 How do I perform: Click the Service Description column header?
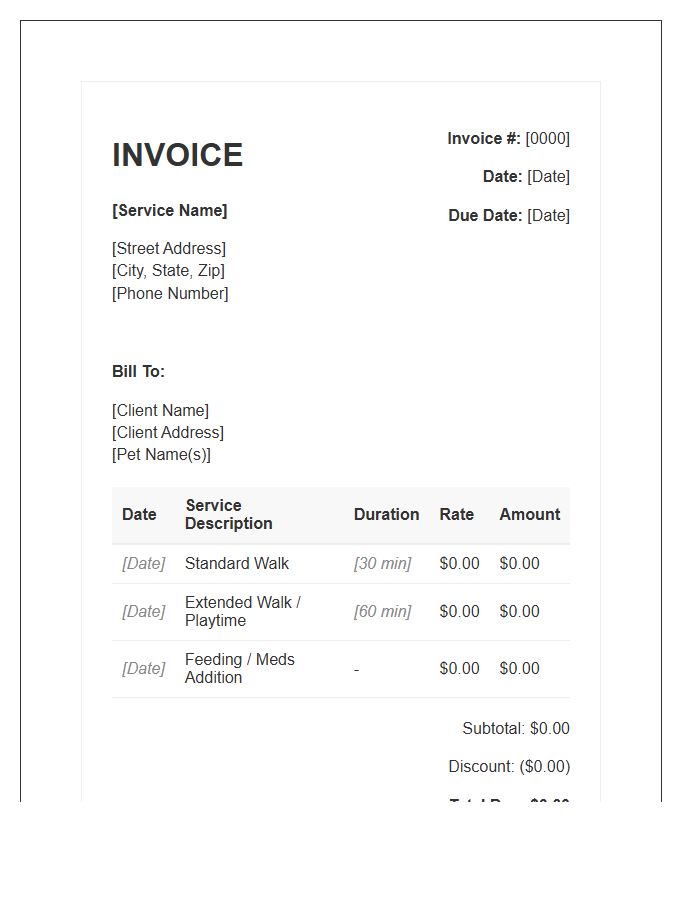pos(228,514)
